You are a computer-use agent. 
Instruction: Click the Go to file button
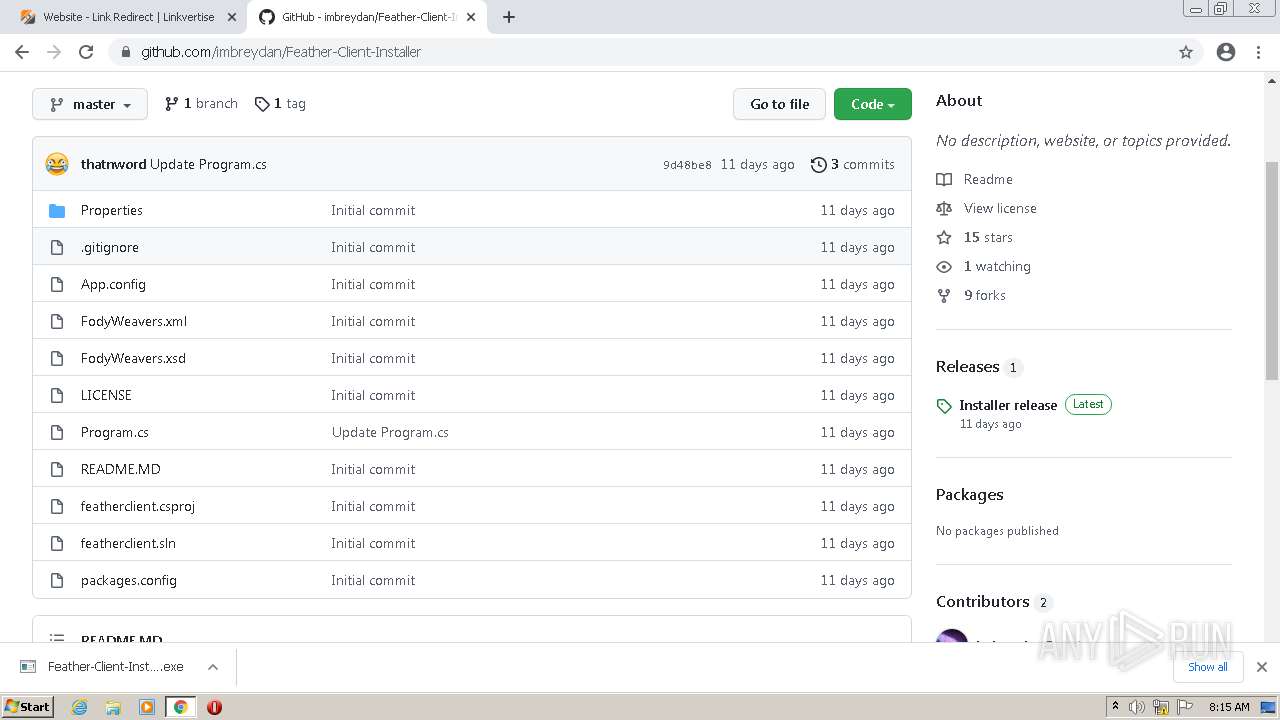tap(779, 104)
